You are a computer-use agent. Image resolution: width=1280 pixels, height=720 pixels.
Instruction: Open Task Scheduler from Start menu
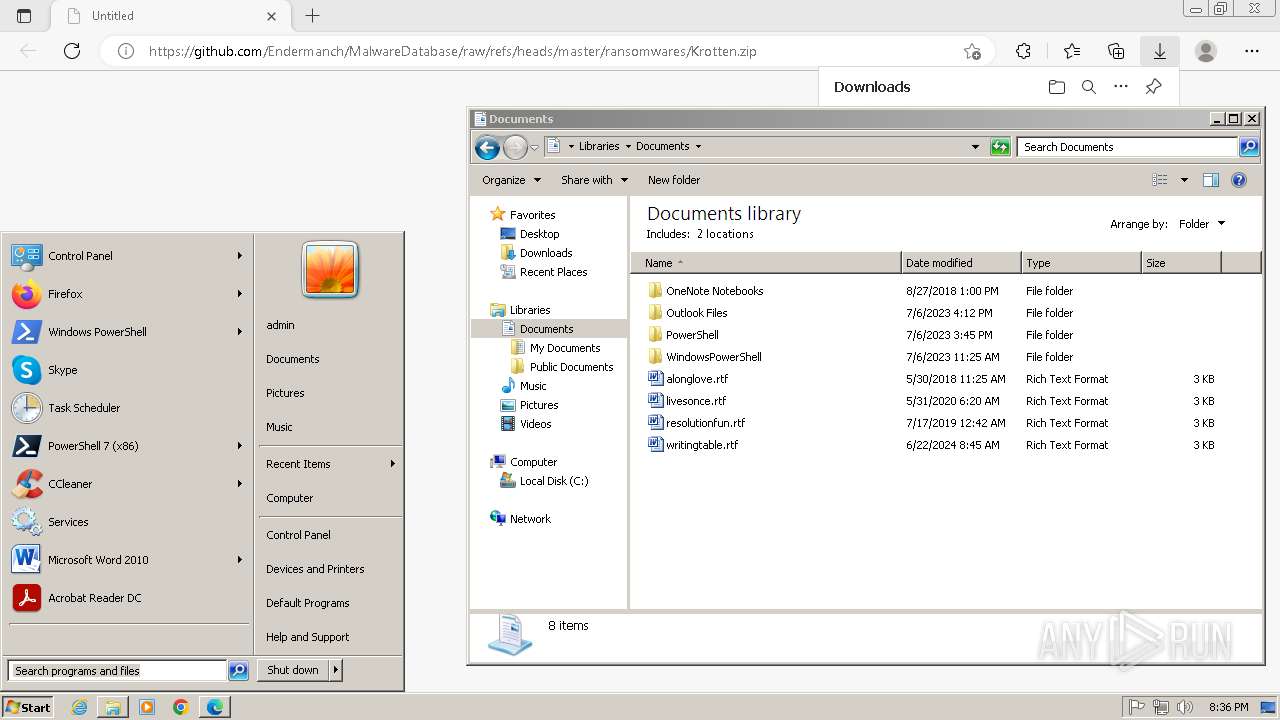pyautogui.click(x=127, y=408)
